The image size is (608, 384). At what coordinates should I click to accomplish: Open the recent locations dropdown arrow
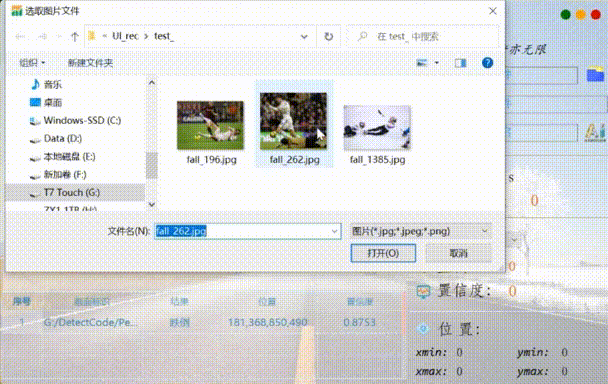(59, 36)
